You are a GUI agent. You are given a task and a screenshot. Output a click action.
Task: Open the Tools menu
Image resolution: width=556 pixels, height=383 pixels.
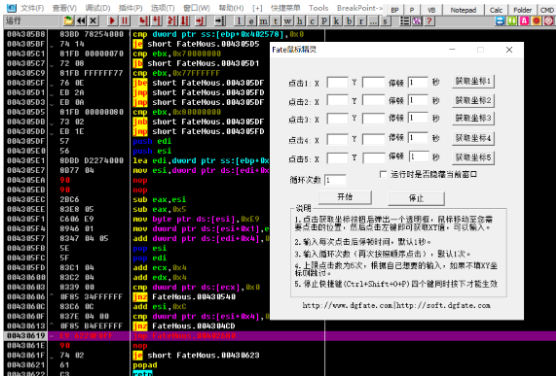[318, 8]
